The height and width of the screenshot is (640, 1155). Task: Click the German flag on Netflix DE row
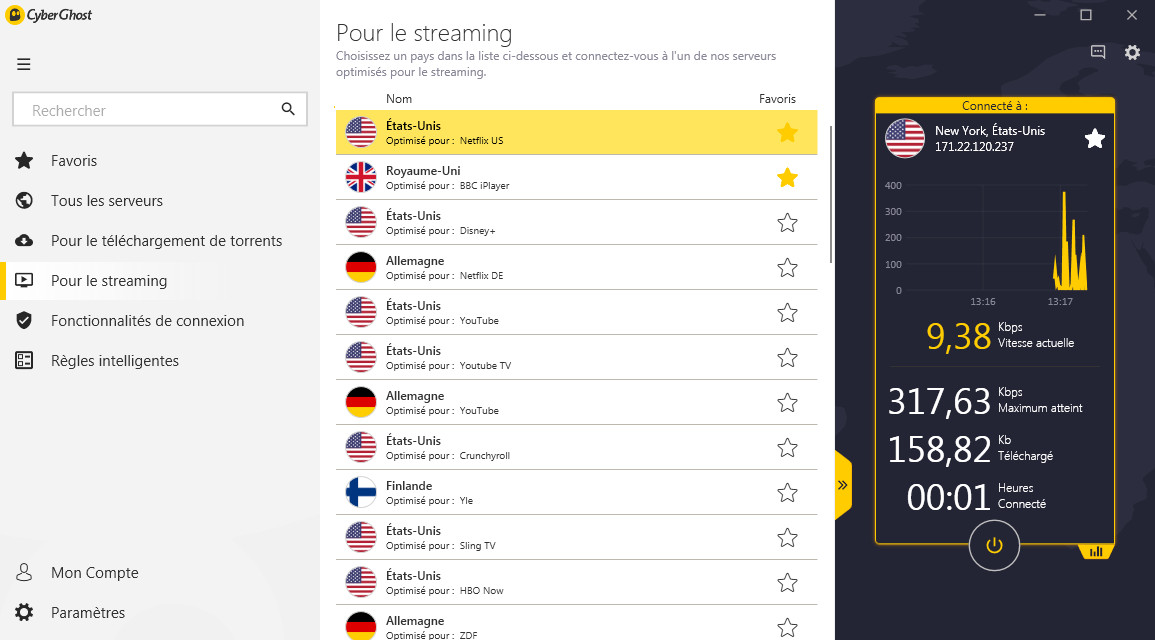[361, 267]
